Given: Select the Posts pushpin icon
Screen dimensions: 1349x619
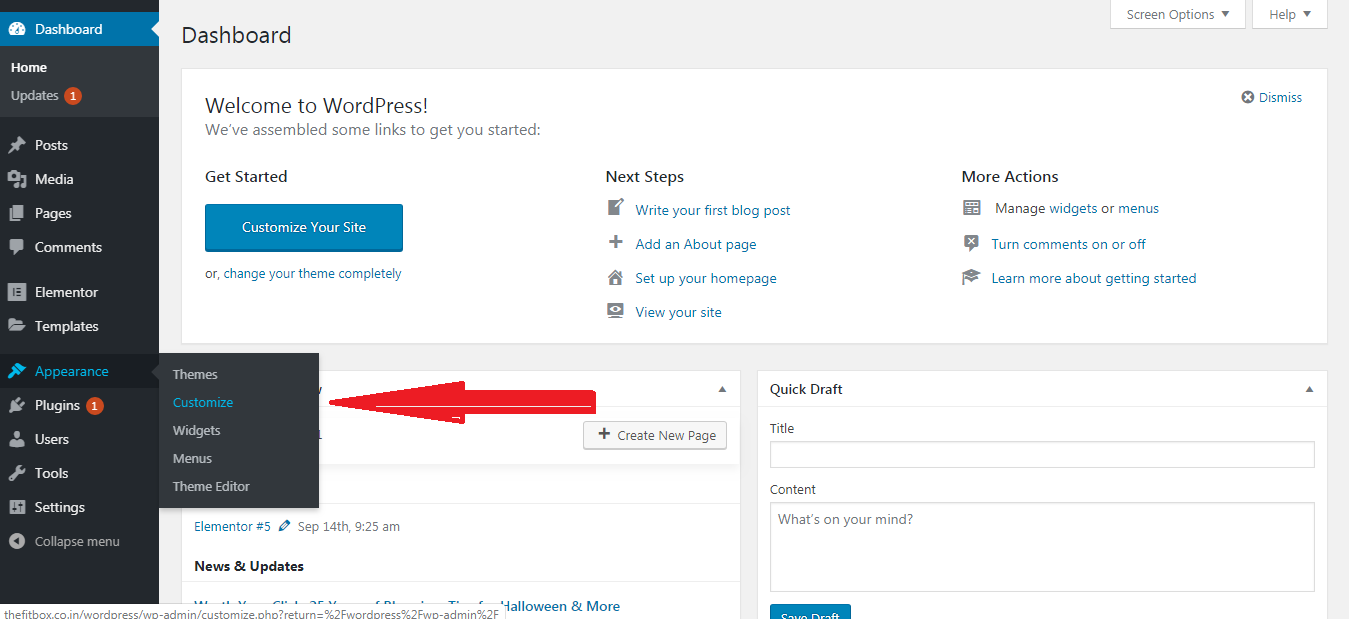Looking at the screenshot, I should pyautogui.click(x=17, y=145).
